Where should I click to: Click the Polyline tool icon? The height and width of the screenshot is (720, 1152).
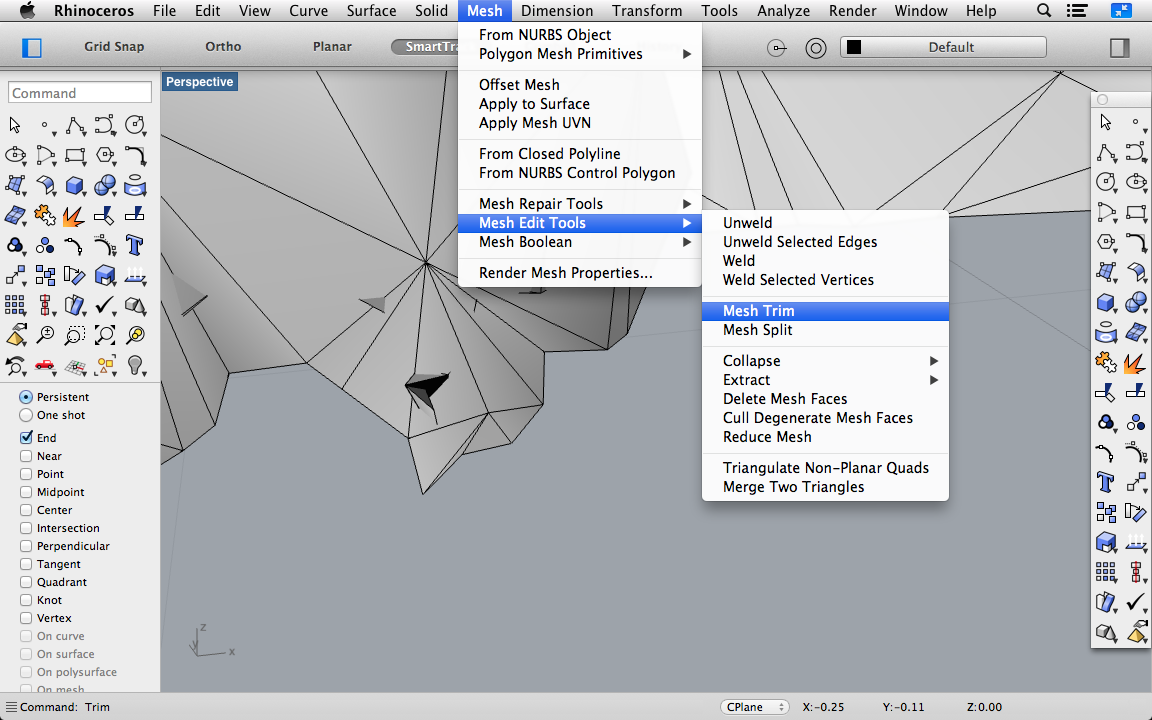[x=75, y=125]
